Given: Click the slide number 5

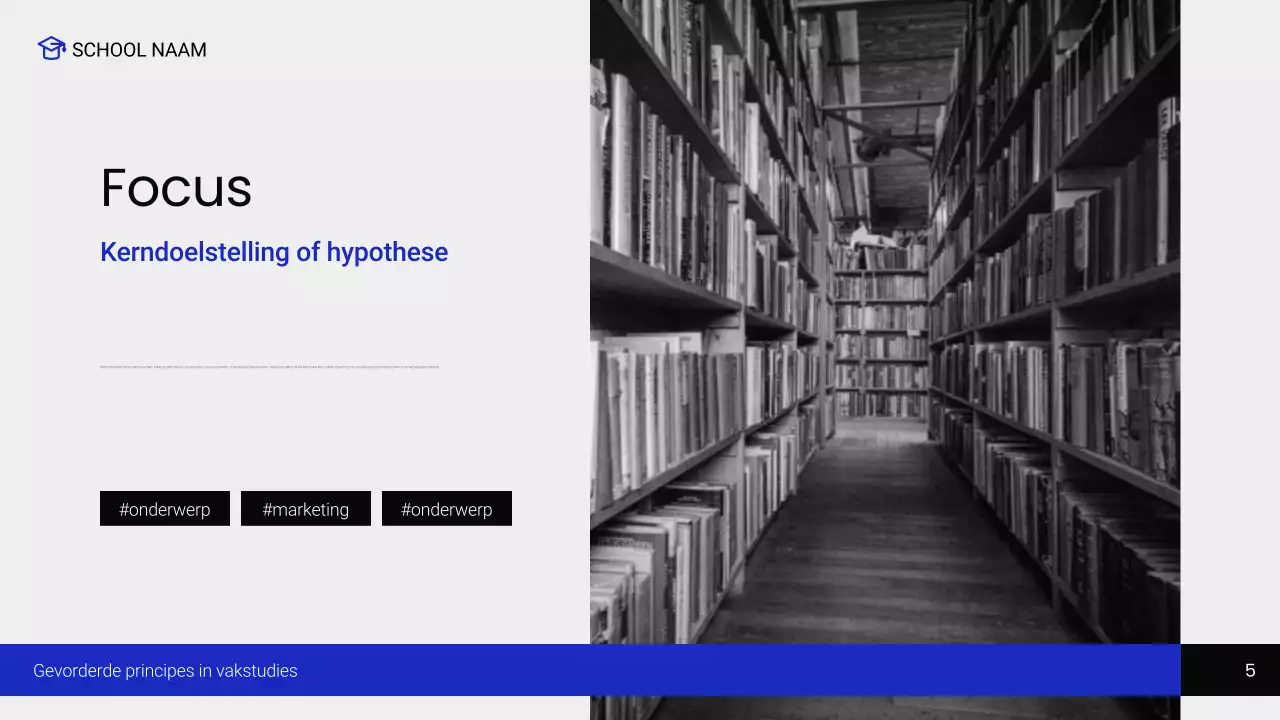Looking at the screenshot, I should [x=1249, y=671].
